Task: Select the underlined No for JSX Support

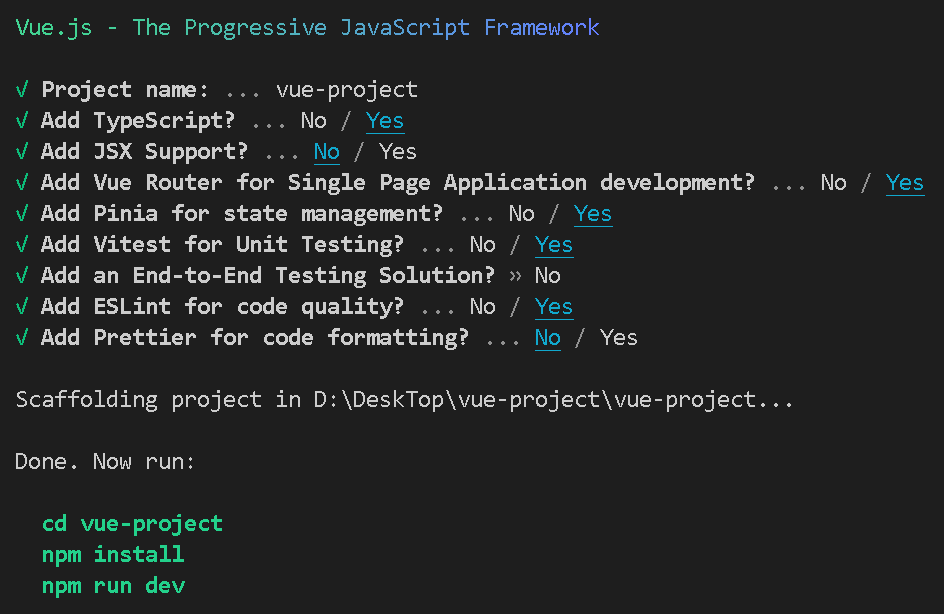Action: coord(327,152)
